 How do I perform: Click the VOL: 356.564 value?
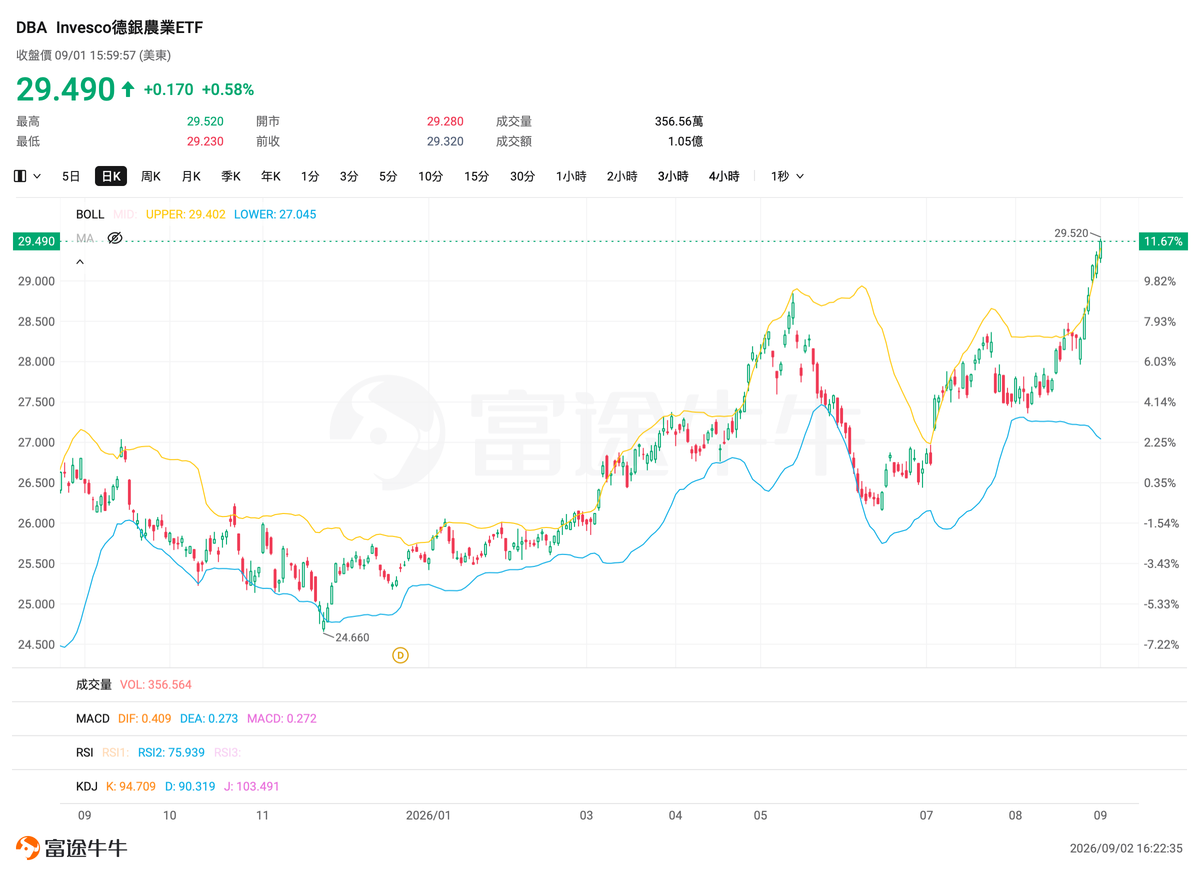coord(156,685)
